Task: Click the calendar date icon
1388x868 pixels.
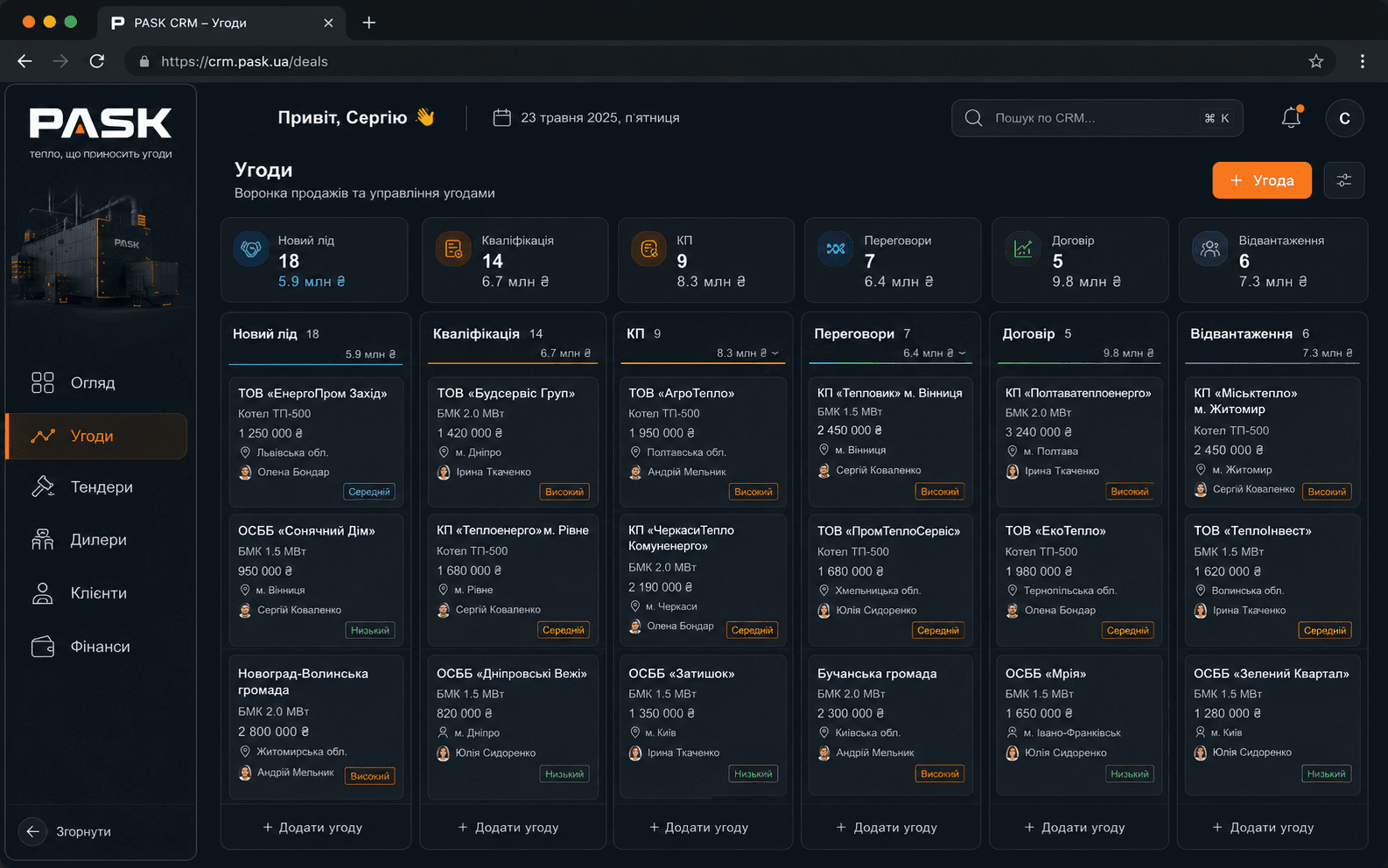Action: pos(501,117)
